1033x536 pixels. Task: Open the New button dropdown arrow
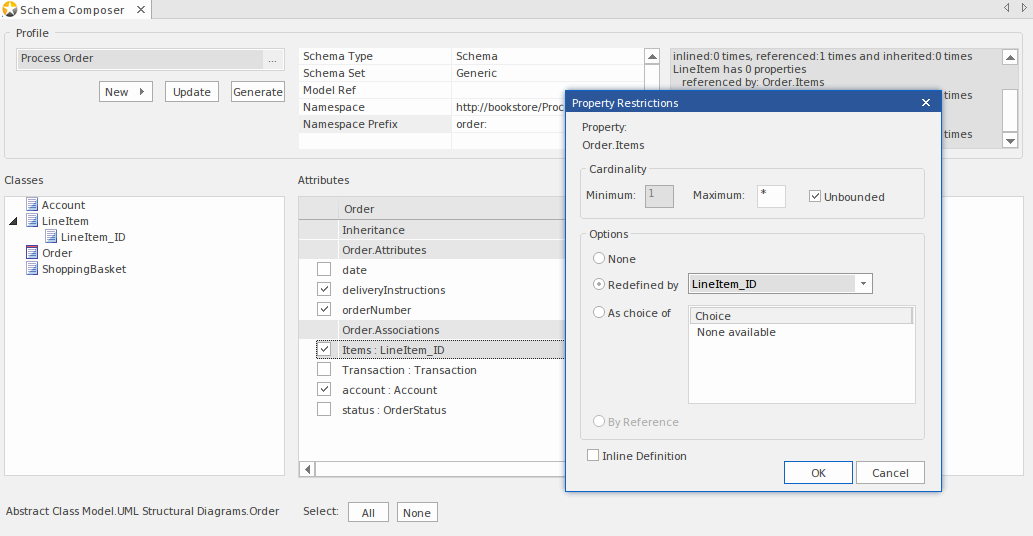click(142, 92)
